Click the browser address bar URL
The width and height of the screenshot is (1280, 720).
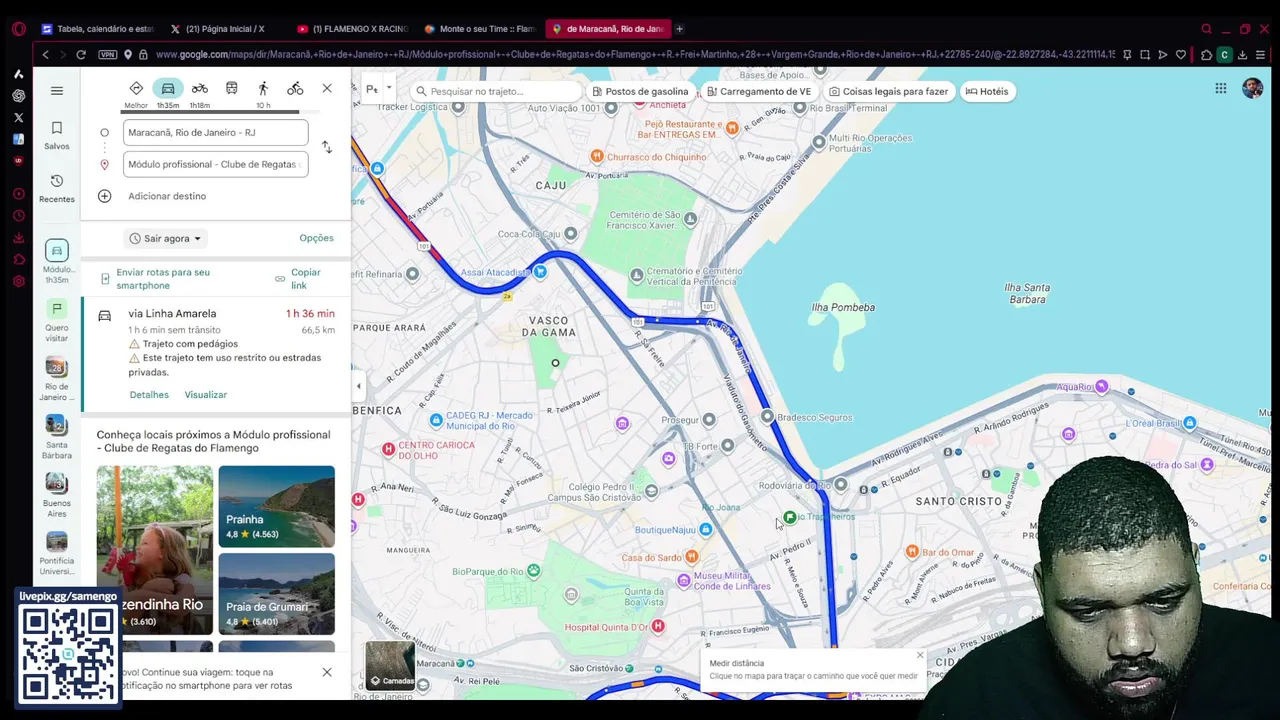(x=634, y=55)
